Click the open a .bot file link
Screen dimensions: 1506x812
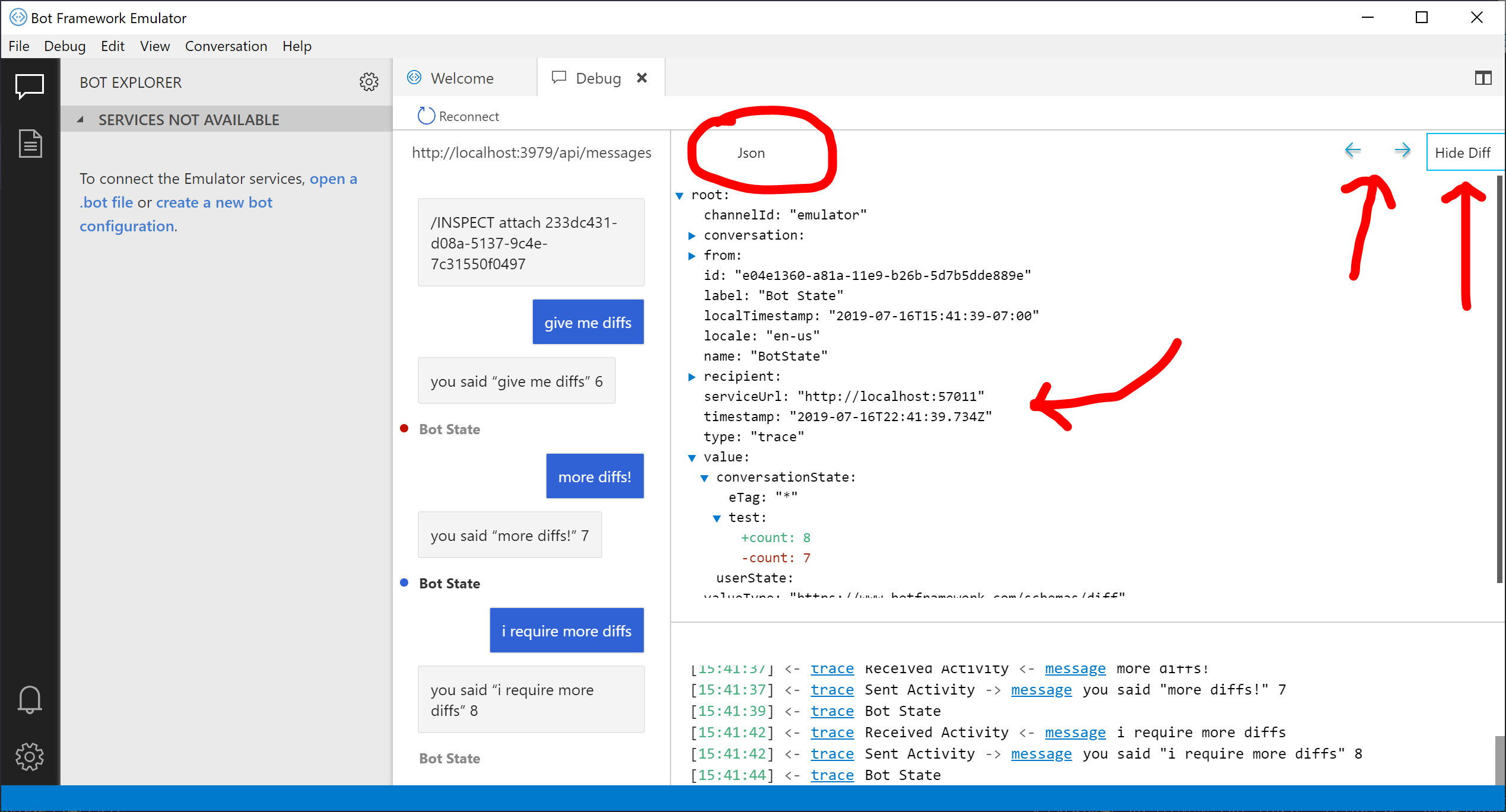click(218, 190)
